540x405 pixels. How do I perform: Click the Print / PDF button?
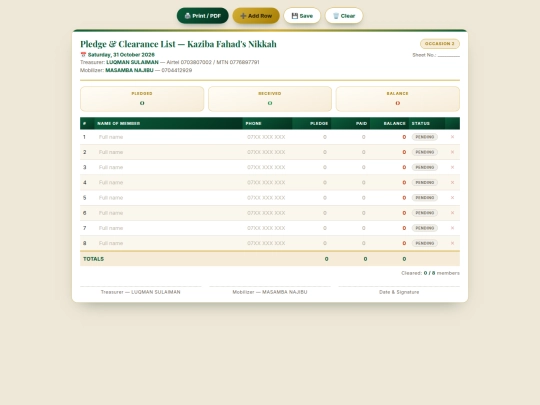coord(202,16)
